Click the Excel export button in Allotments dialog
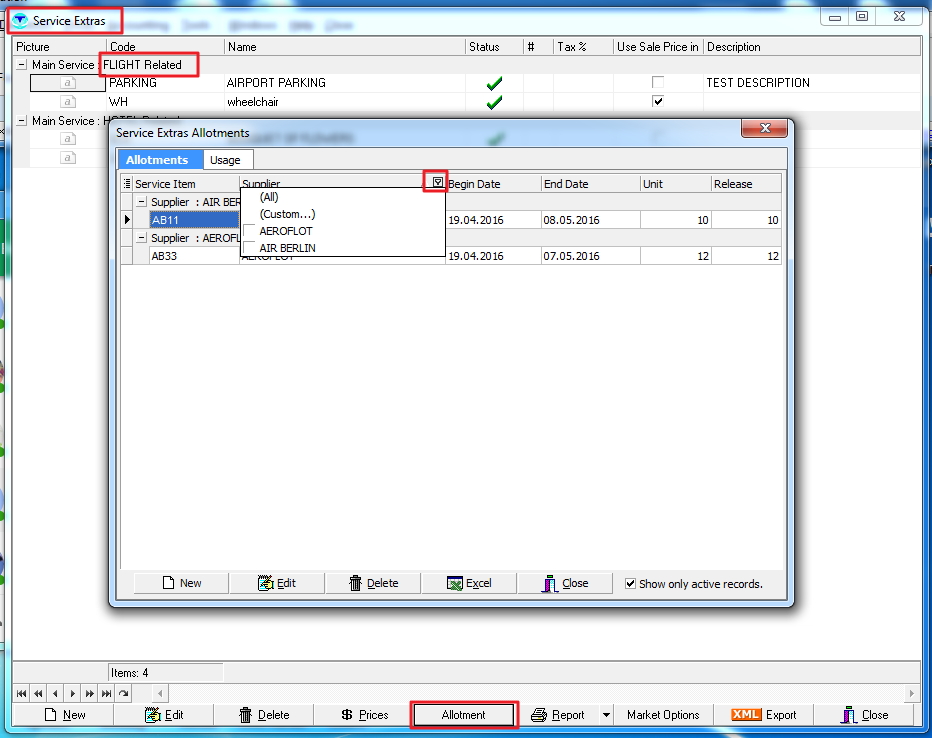Viewport: 932px width, 738px height. [469, 583]
